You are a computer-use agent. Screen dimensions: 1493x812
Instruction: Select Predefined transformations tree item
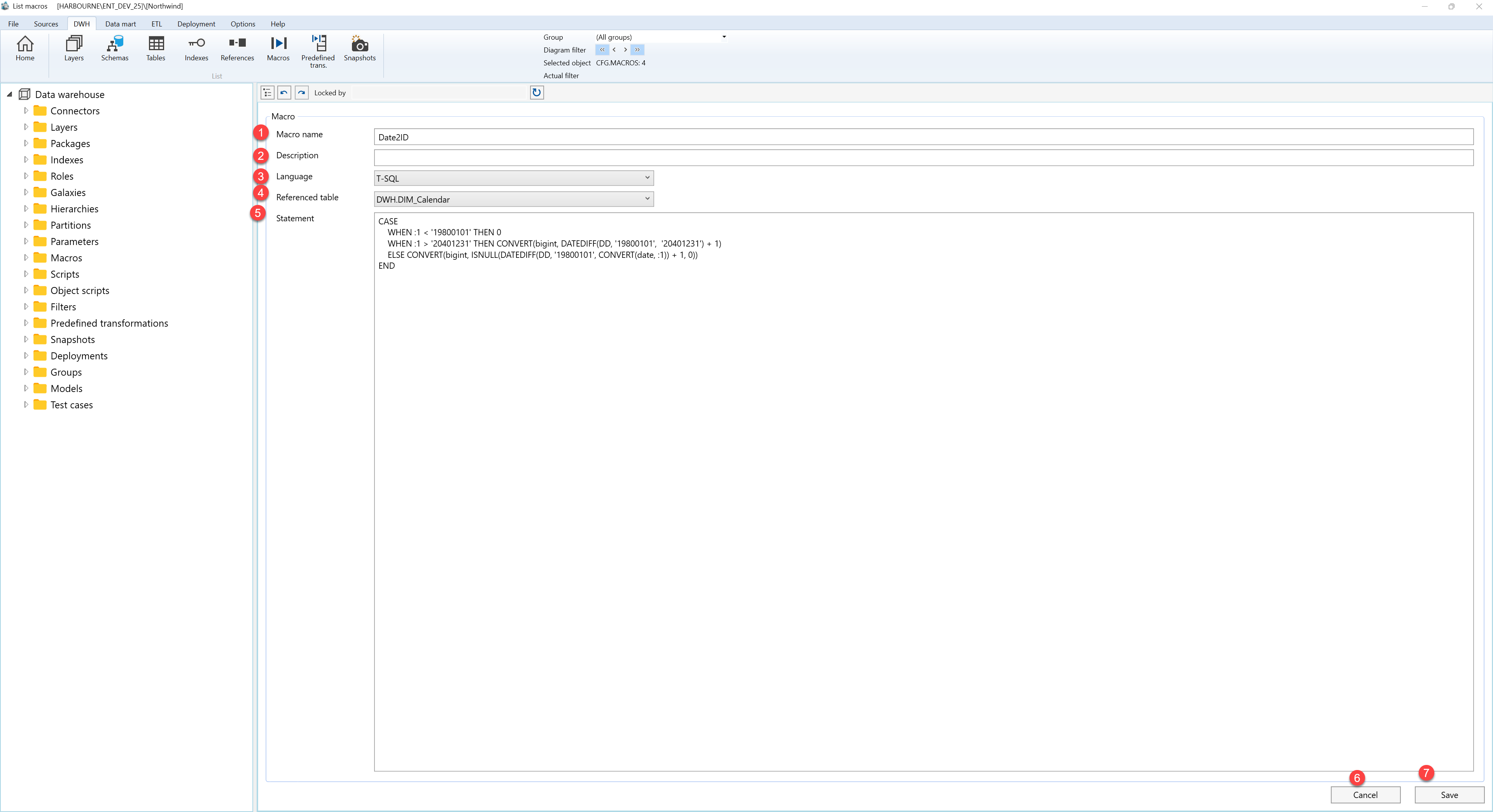click(x=109, y=323)
